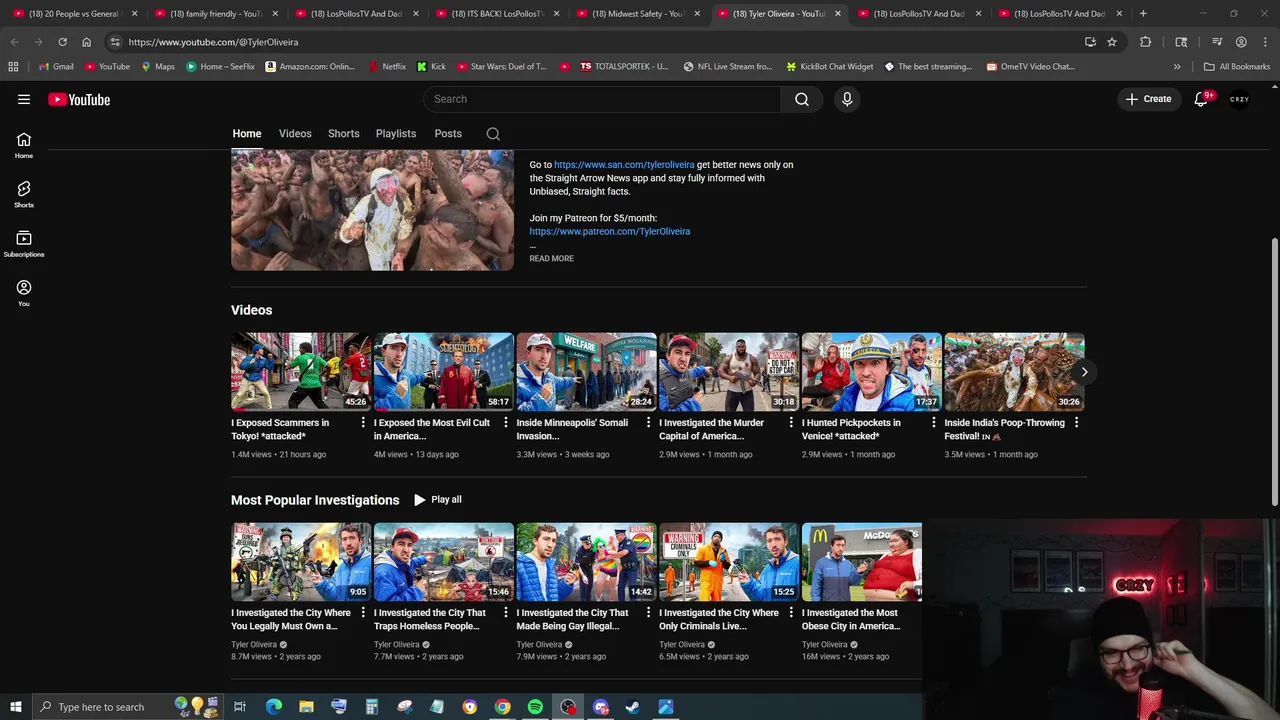This screenshot has height=720, width=1280.
Task: Open Chrome apps grid in bookmarks bar
Action: [x=13, y=67]
